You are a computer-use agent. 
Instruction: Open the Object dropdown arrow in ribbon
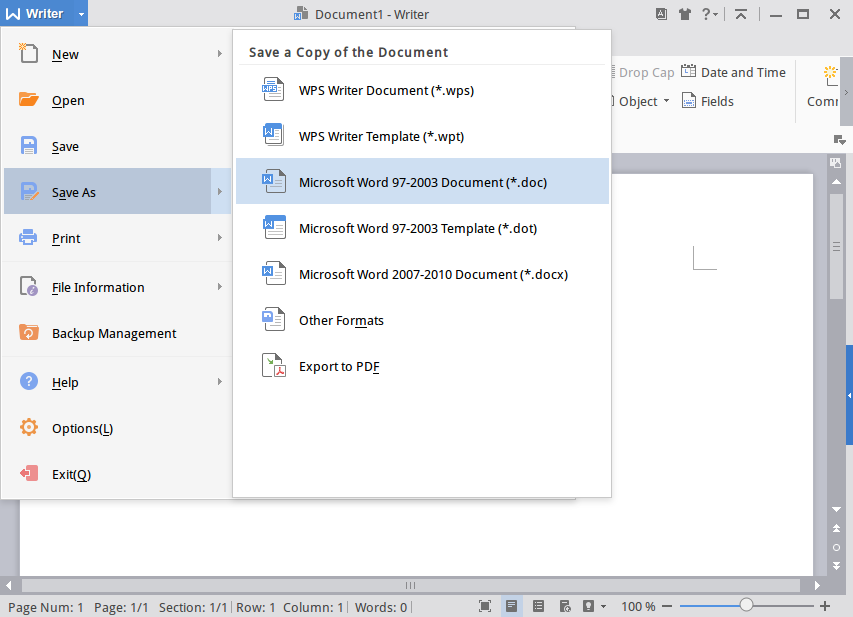[x=666, y=101]
